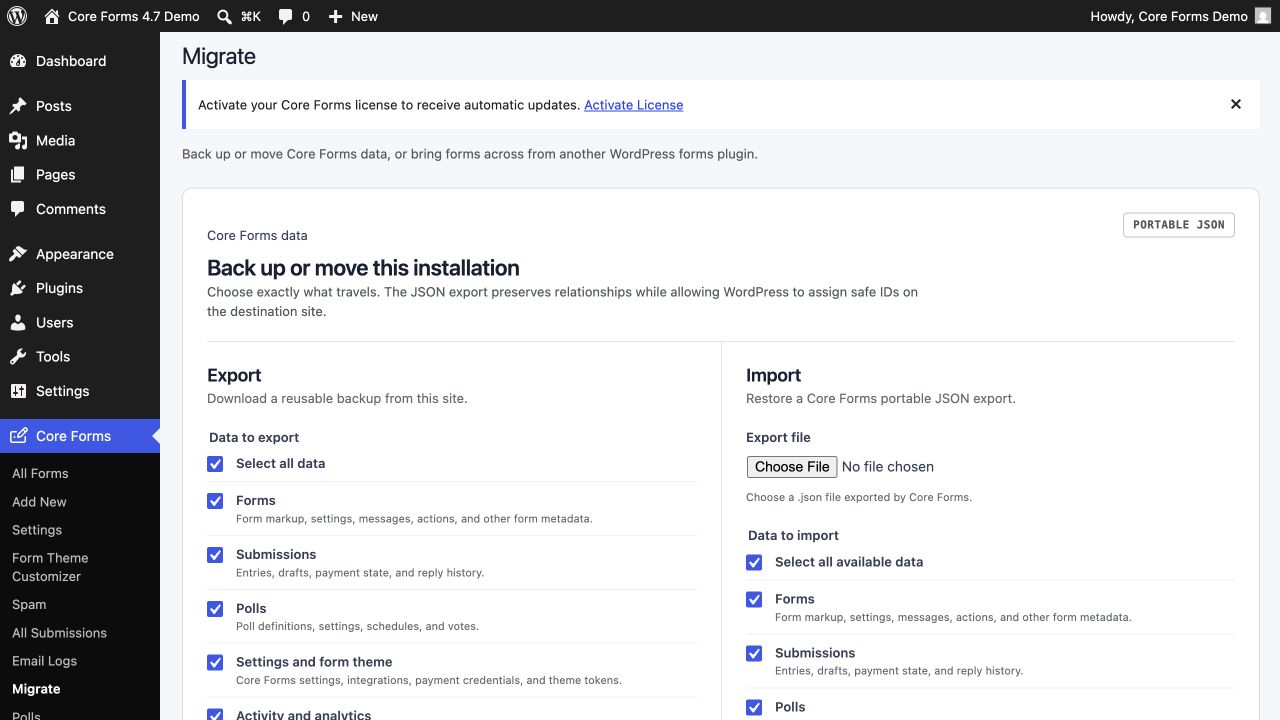Open the Spam submenu

tap(29, 605)
